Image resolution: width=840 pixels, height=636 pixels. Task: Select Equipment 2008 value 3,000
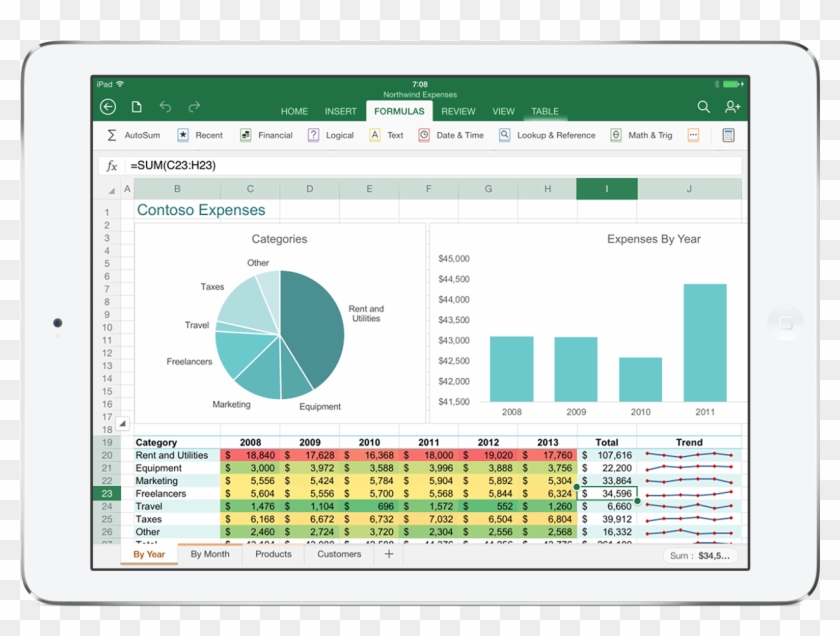[250, 468]
